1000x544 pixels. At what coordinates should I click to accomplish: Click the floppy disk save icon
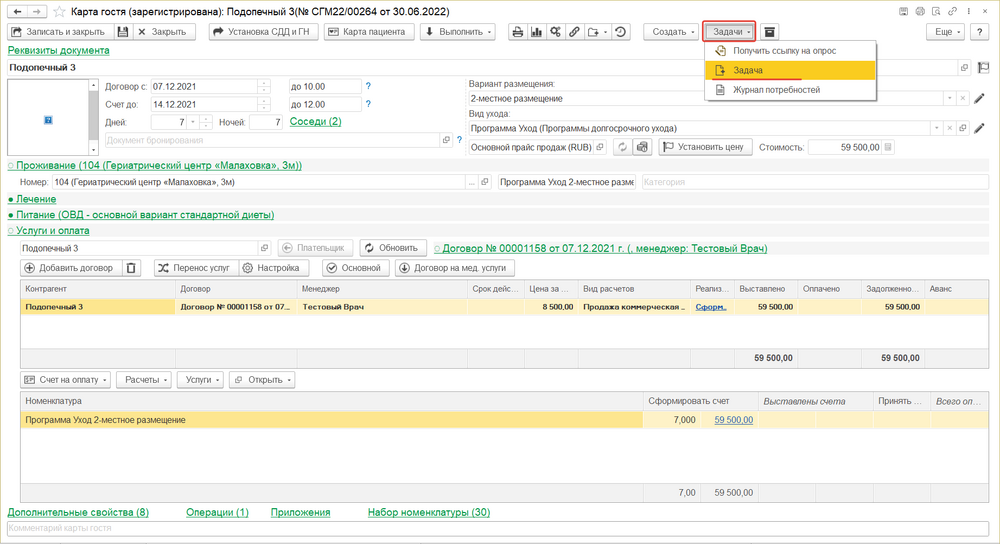coord(121,32)
